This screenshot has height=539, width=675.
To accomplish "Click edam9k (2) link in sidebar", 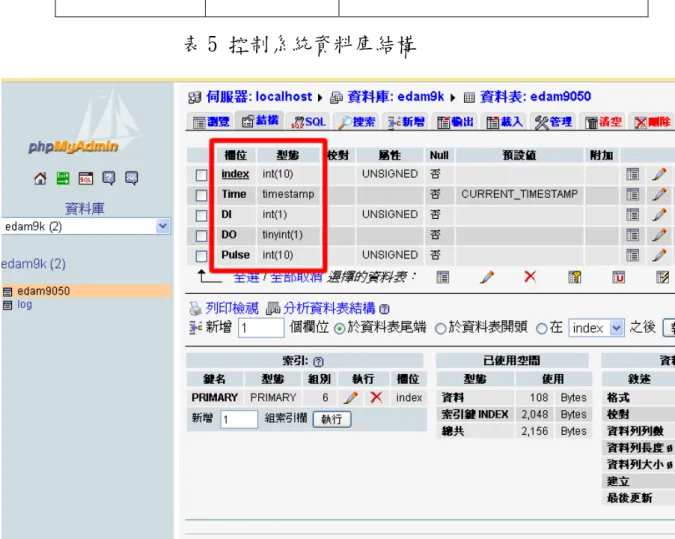I will click(x=33, y=263).
